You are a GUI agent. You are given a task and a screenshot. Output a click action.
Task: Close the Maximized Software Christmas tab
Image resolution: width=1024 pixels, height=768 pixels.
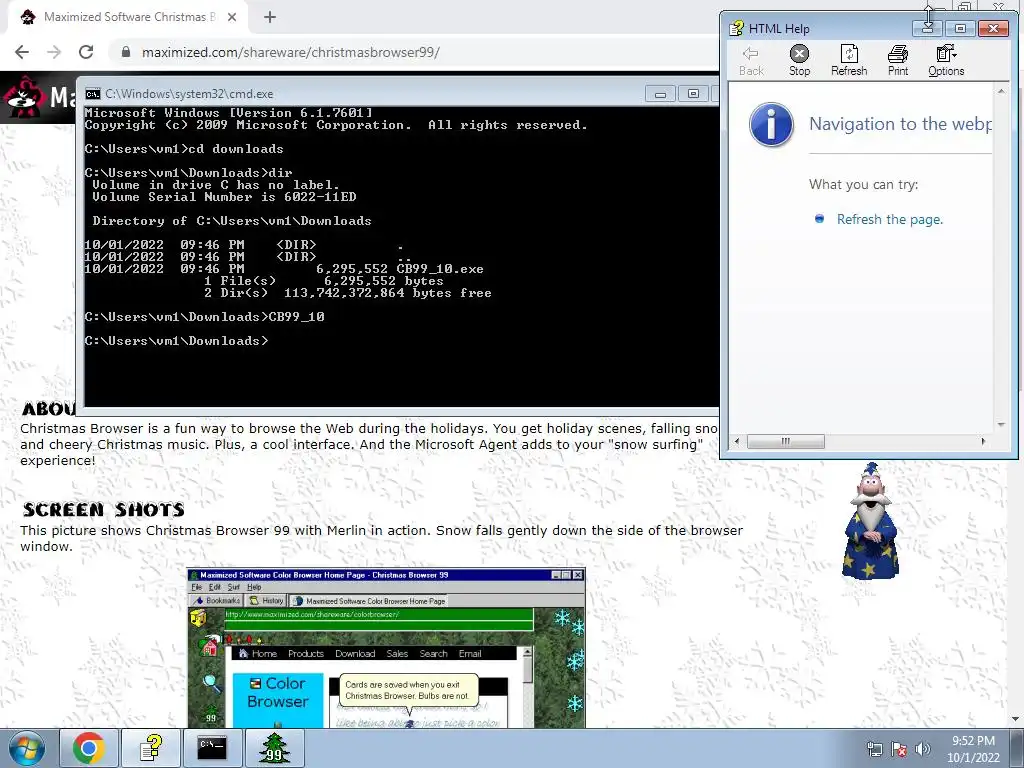(232, 17)
